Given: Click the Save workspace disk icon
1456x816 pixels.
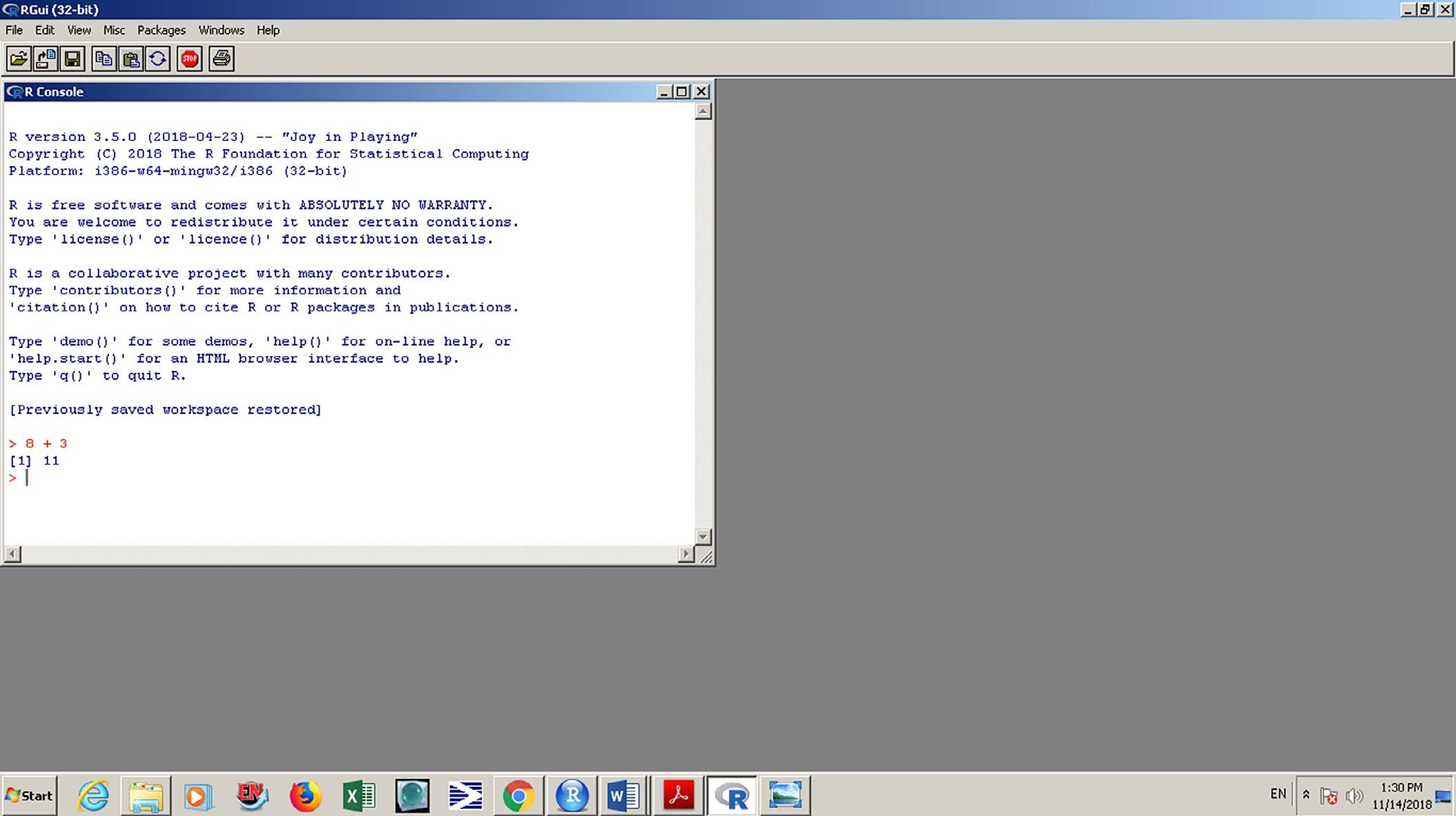Looking at the screenshot, I should [x=72, y=59].
